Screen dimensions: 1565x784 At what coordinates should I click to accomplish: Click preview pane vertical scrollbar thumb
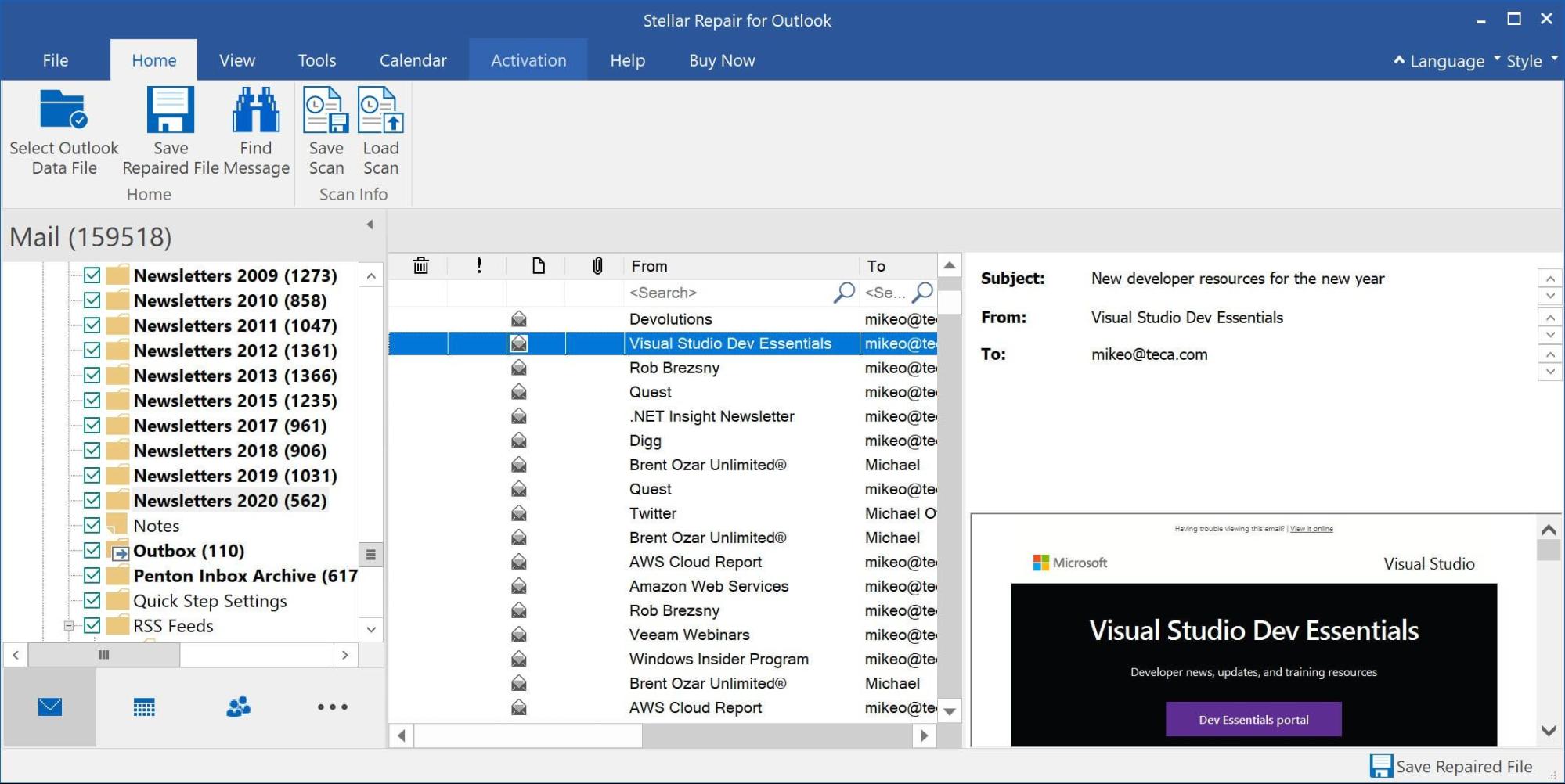point(1549,550)
